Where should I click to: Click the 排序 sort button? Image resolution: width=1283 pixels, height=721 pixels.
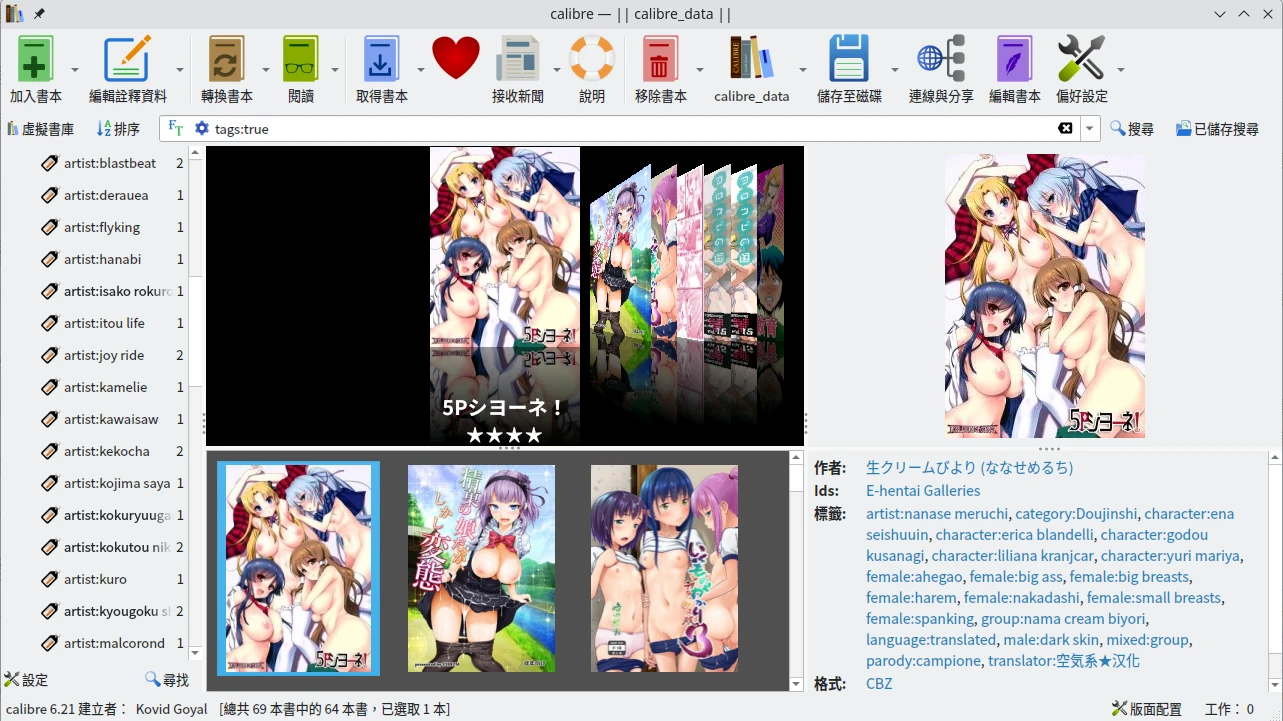click(118, 129)
